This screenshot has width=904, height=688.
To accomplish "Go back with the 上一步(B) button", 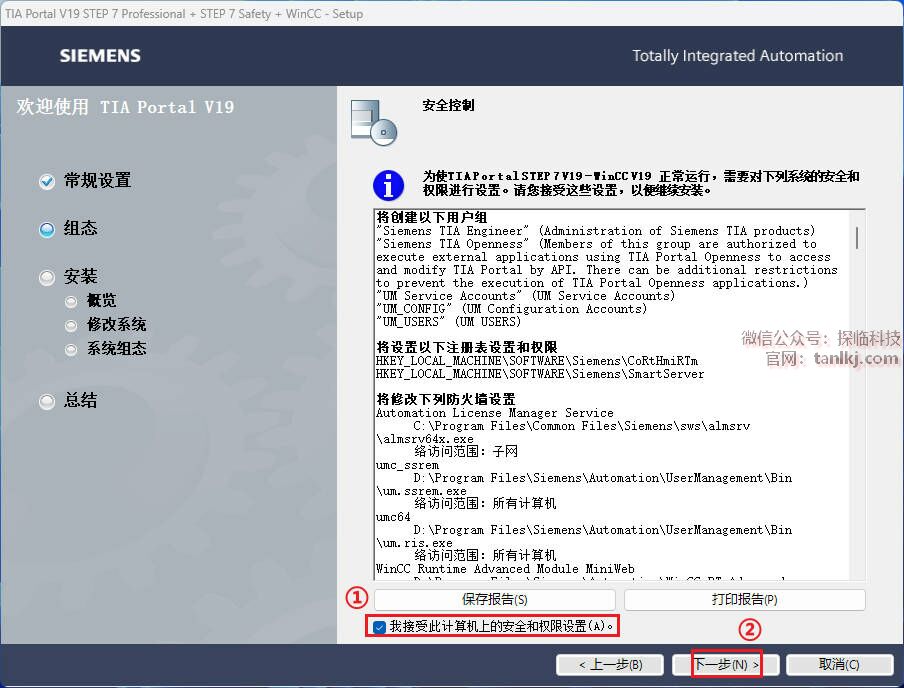I will pos(611,665).
